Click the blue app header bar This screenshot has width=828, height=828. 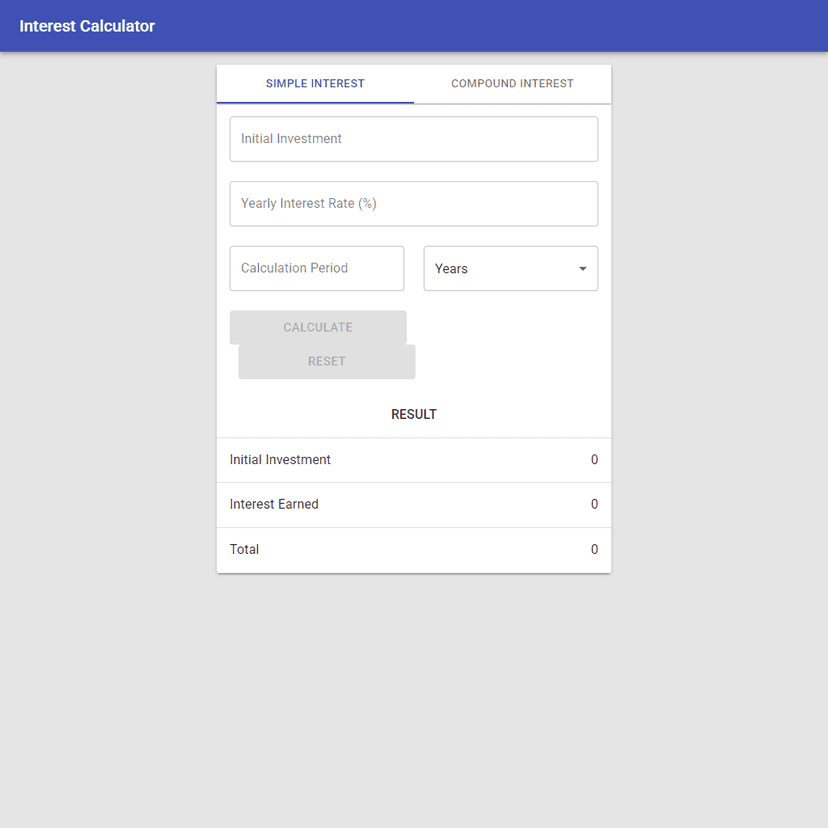[x=414, y=26]
